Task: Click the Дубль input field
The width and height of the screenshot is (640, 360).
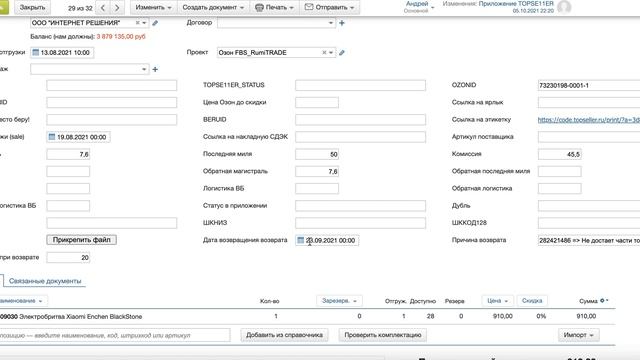Action: coord(589,206)
